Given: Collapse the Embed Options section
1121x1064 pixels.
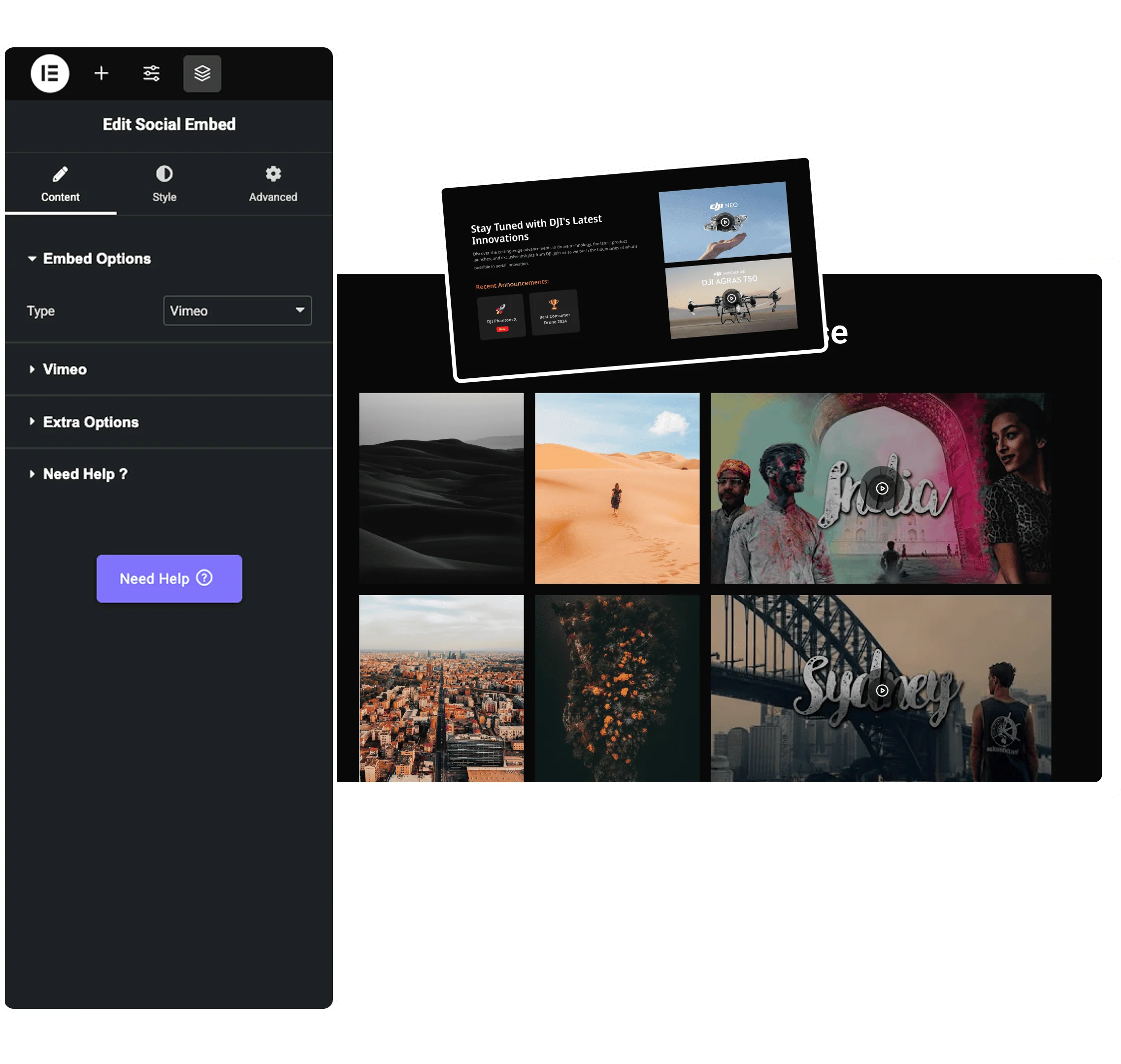Looking at the screenshot, I should click(x=91, y=259).
